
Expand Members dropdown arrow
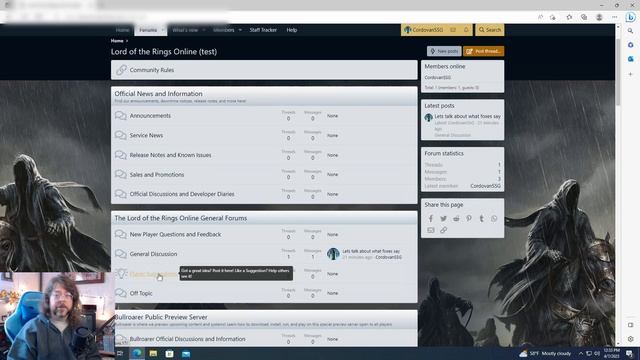[240, 30]
